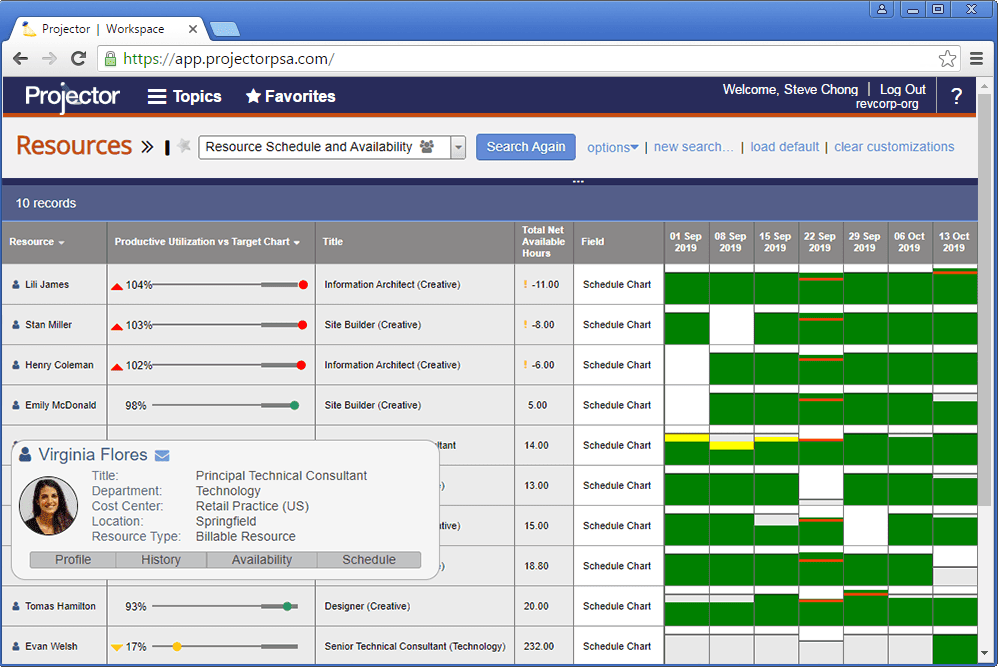The image size is (1000, 667).
Task: Switch to the Availability tab in the popup
Action: (262, 560)
